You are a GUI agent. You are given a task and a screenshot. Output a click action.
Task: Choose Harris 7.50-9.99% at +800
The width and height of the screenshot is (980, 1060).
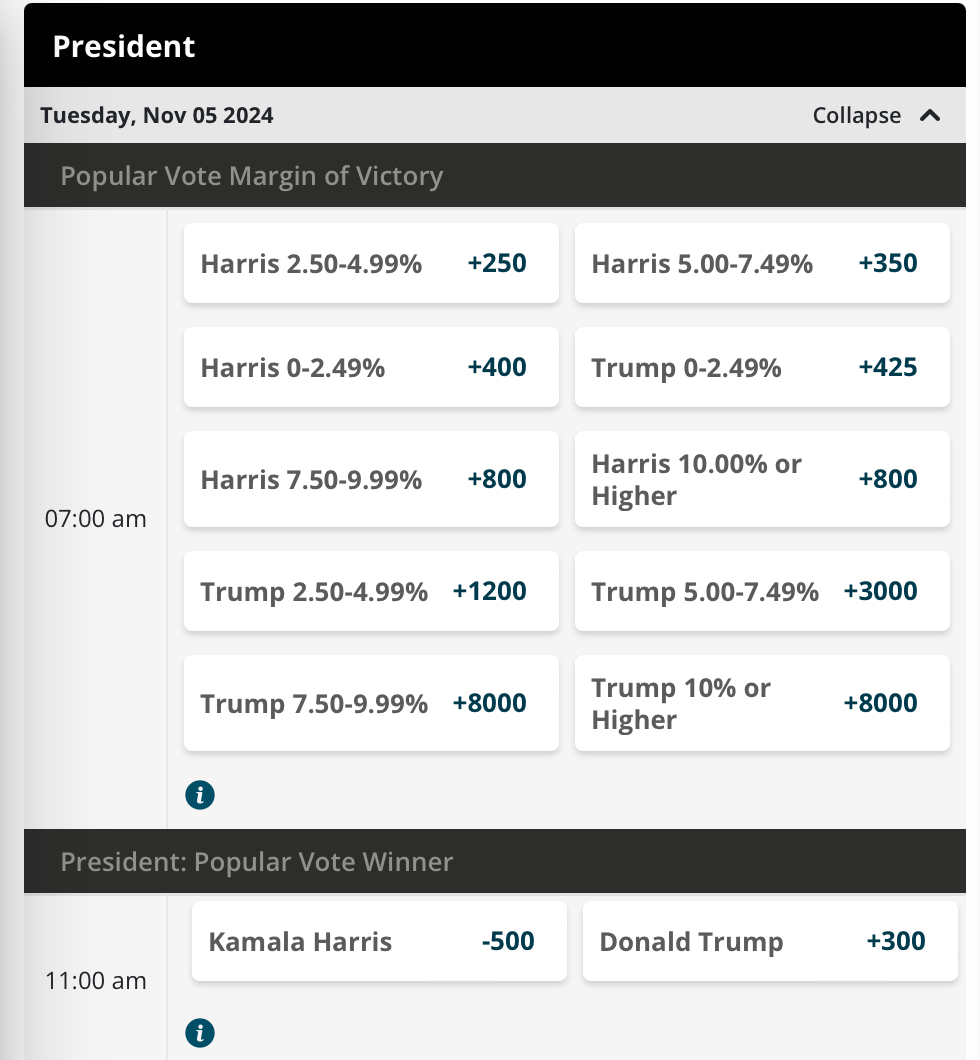click(371, 479)
